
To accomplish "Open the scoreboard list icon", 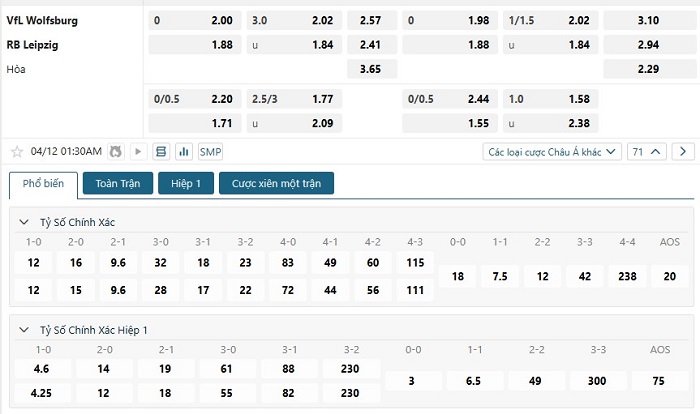I will pos(161,152).
